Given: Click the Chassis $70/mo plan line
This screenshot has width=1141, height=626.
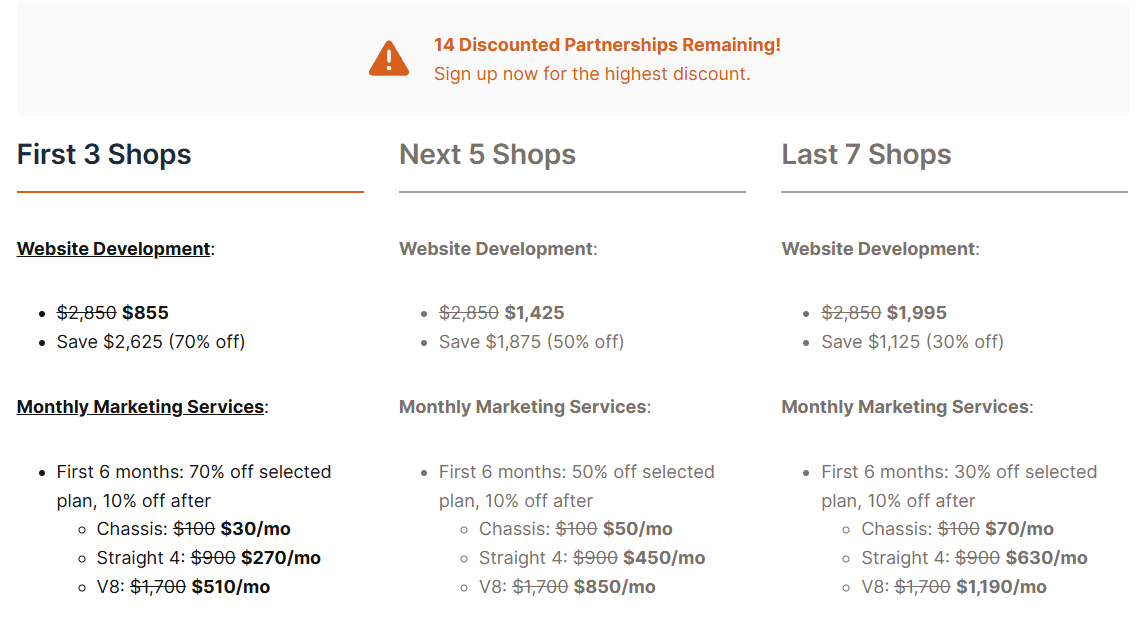Looking at the screenshot, I should point(958,529).
